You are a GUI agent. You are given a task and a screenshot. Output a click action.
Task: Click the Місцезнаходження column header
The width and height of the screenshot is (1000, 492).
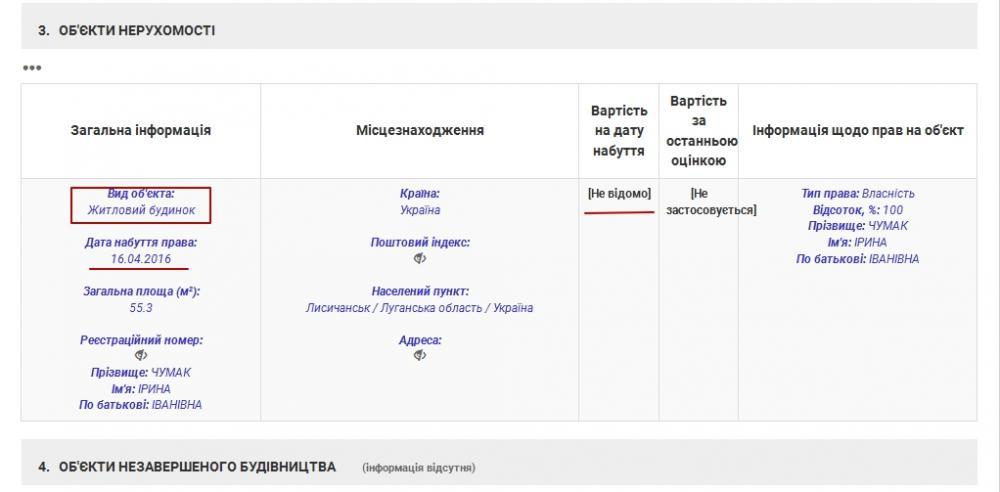tap(420, 130)
